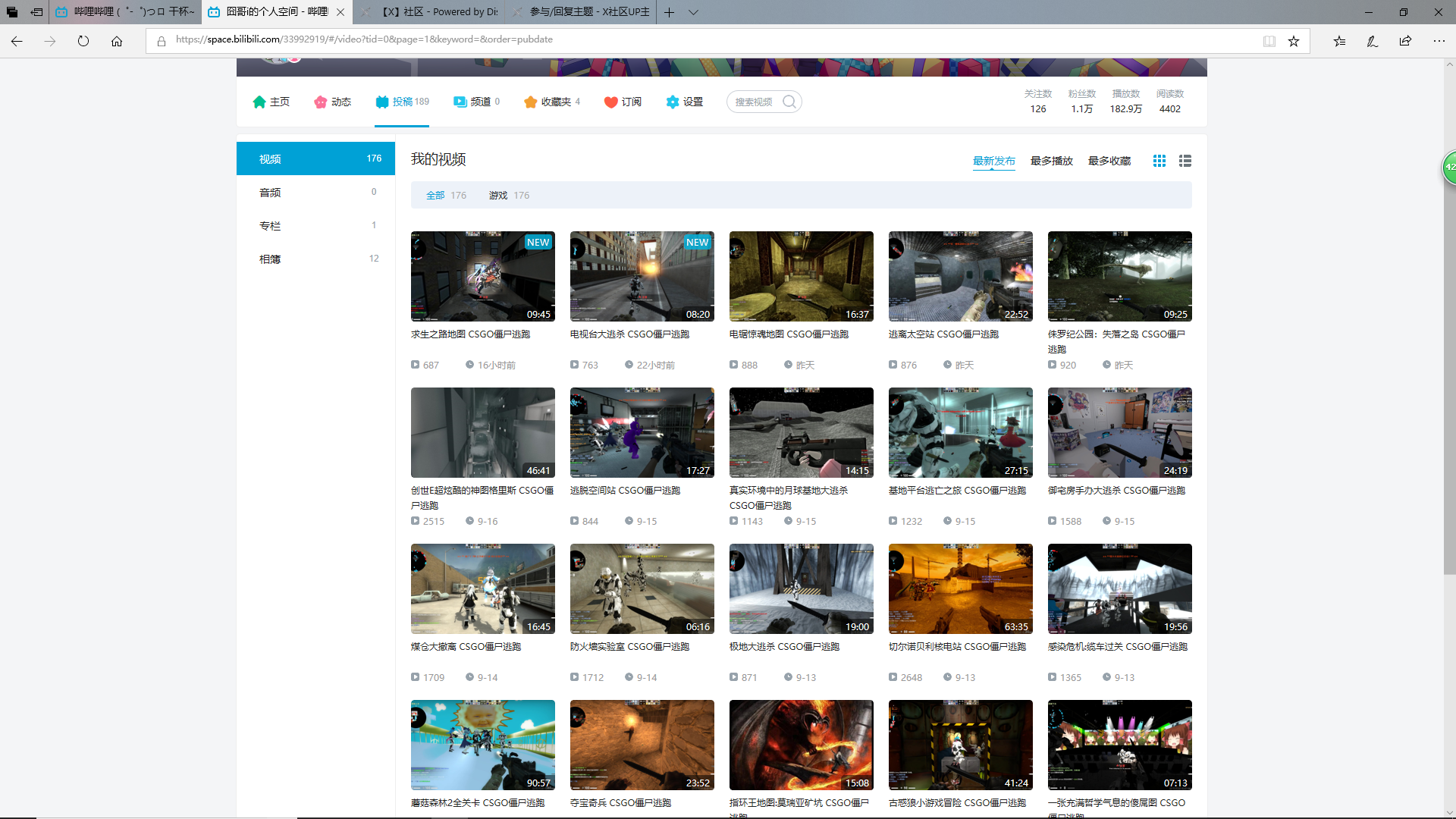Open the 主页 home tab
1456x819 pixels.
271,102
